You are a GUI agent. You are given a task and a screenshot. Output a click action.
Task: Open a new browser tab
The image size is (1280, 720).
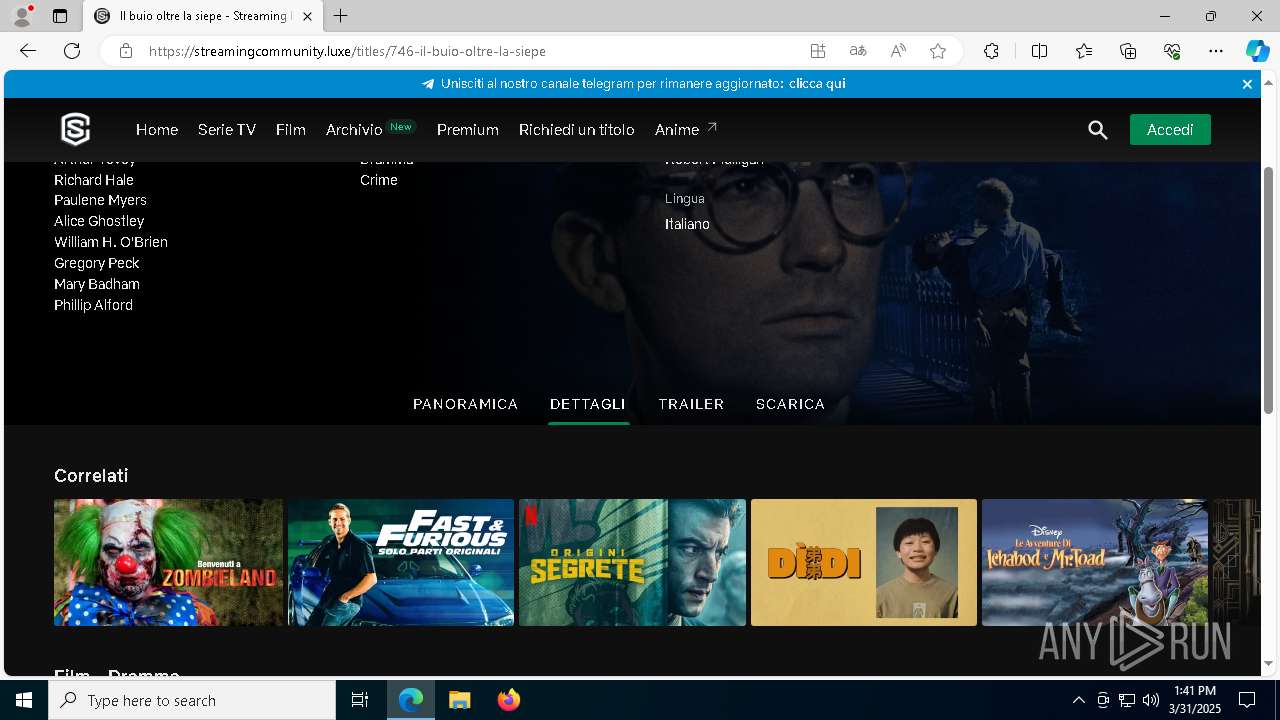[341, 16]
